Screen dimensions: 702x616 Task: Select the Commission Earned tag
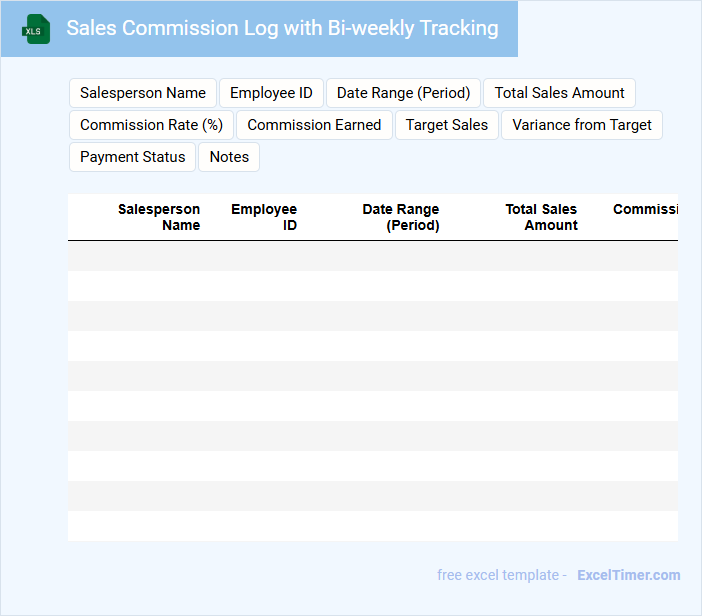[x=314, y=125]
